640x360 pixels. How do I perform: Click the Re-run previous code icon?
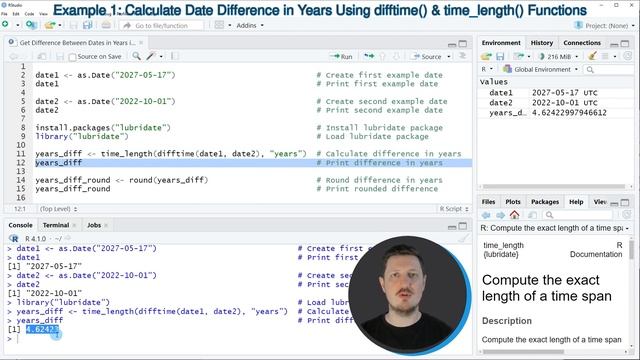coord(369,56)
